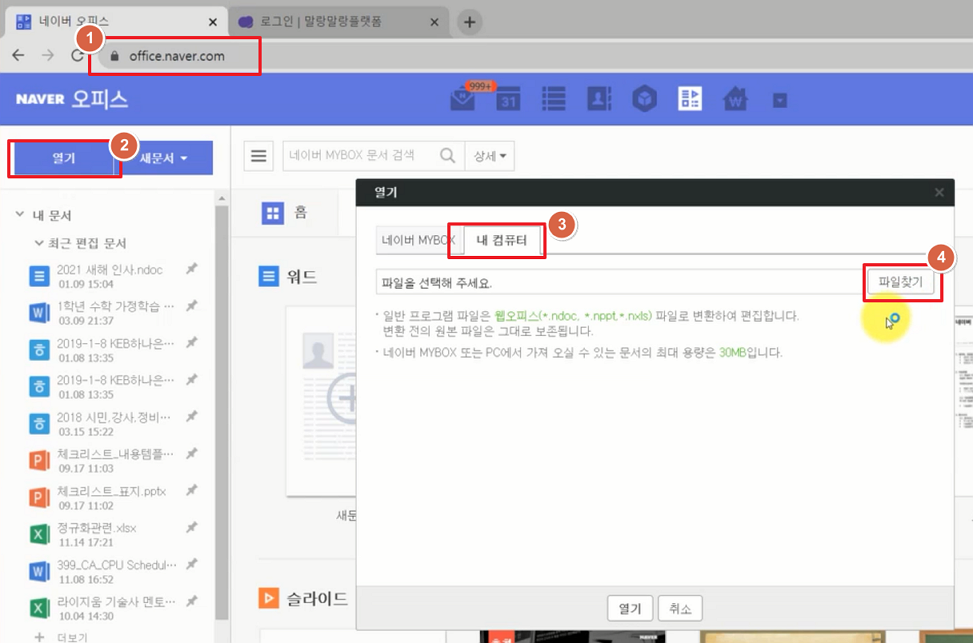Switch to 네이버 오피스 browser tab
The height and width of the screenshot is (643, 973).
point(116,22)
